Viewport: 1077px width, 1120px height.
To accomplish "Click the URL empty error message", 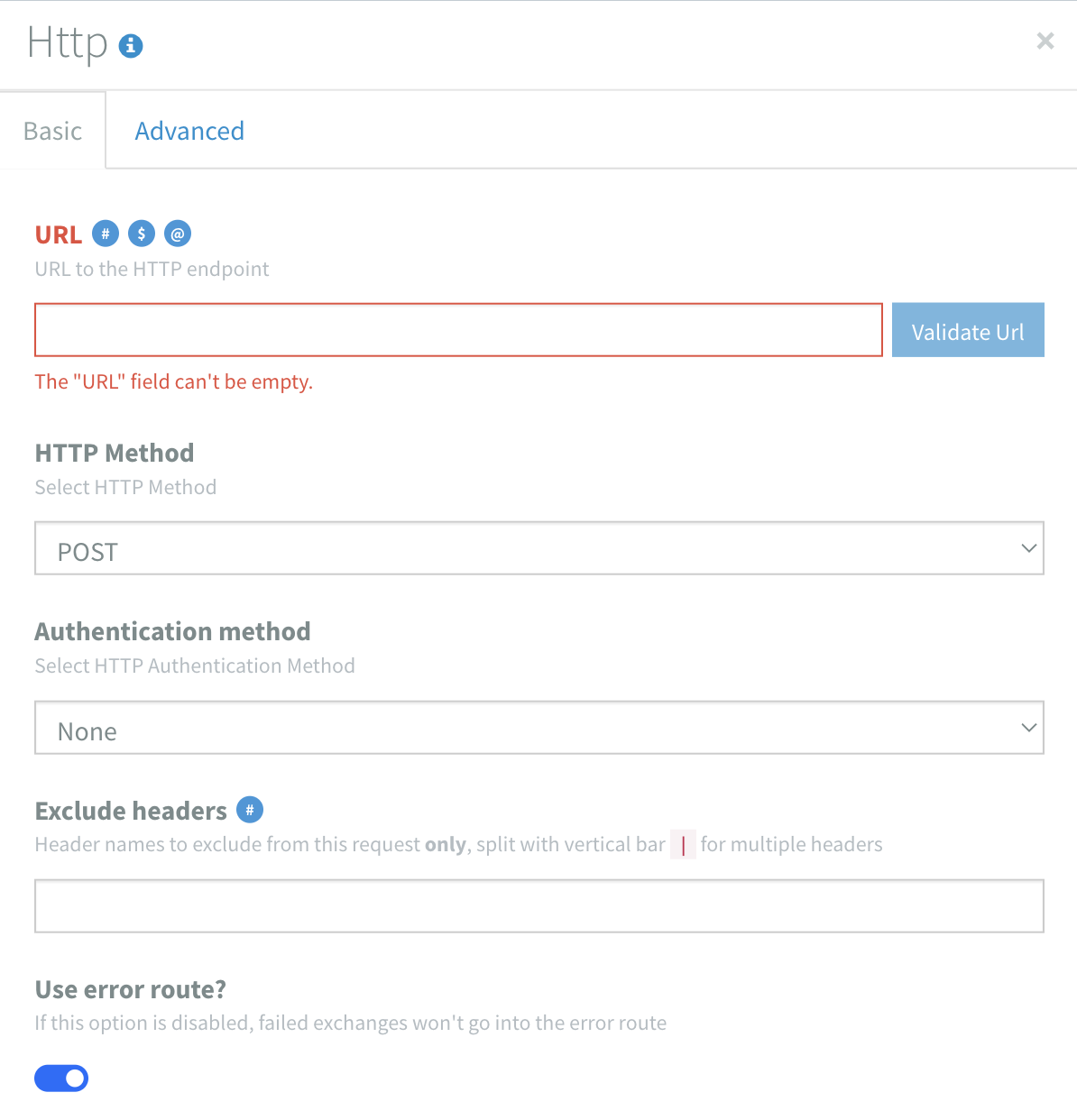I will coord(174,381).
